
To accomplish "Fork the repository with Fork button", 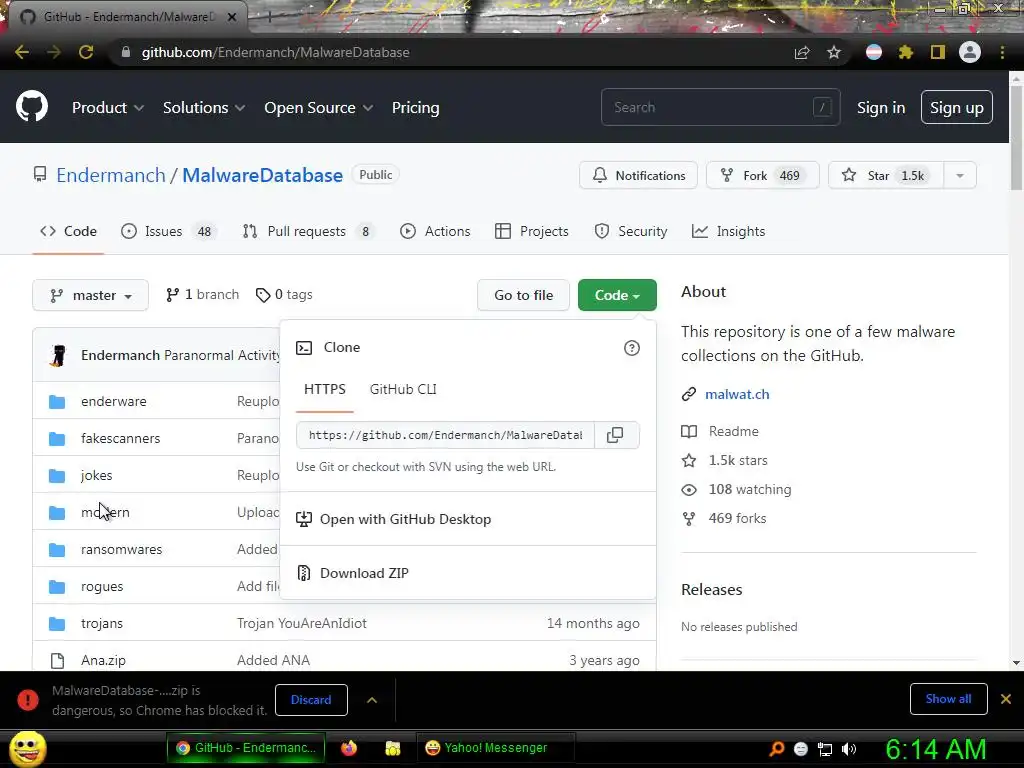I will click(762, 176).
